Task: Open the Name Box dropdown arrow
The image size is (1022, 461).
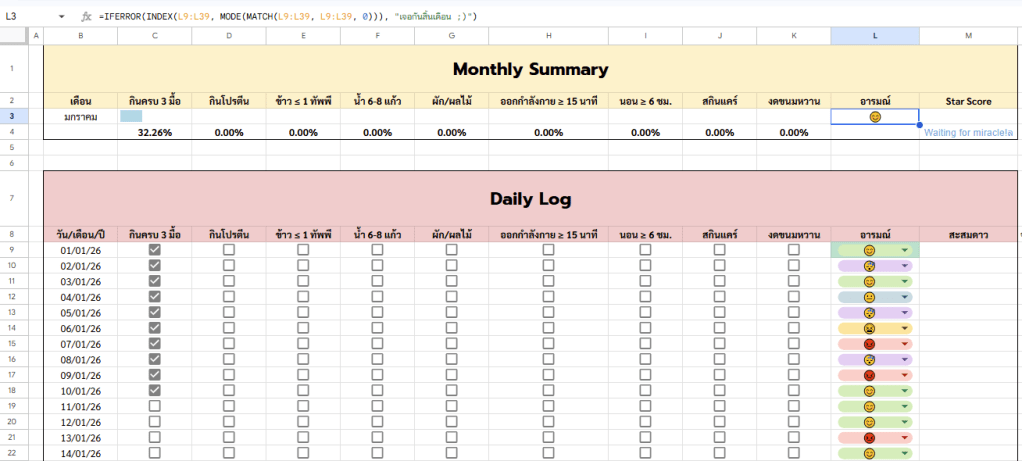Action: point(62,17)
